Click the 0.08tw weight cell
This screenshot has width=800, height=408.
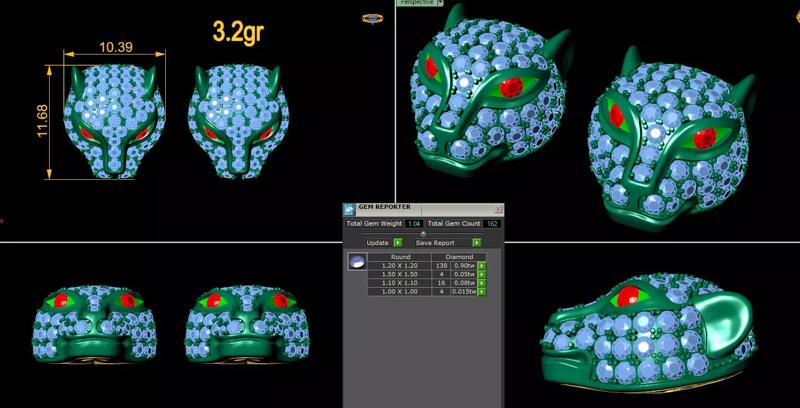[x=462, y=283]
